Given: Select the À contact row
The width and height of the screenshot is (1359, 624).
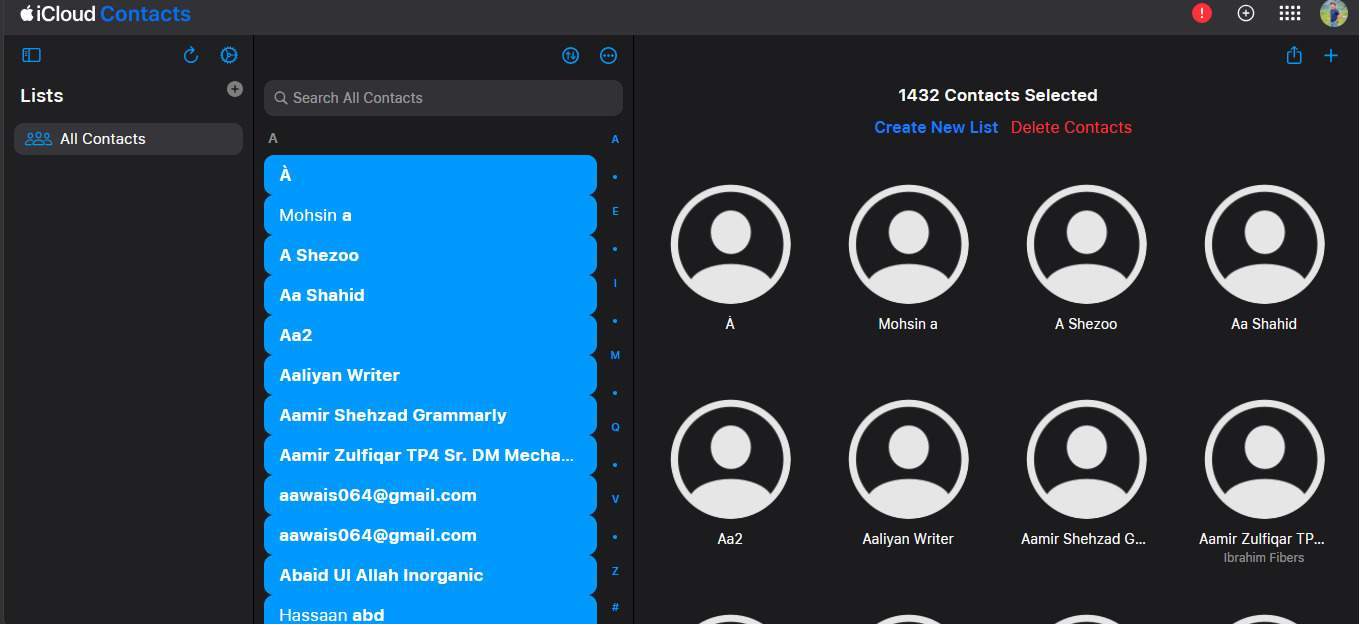Looking at the screenshot, I should coord(430,175).
